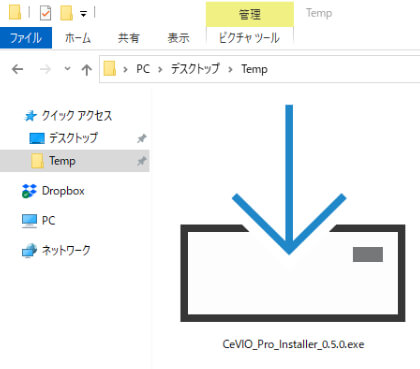
Task: Click the CeVIO_Pro_Installer_0.5.0.exe file icon
Action: (x=293, y=213)
